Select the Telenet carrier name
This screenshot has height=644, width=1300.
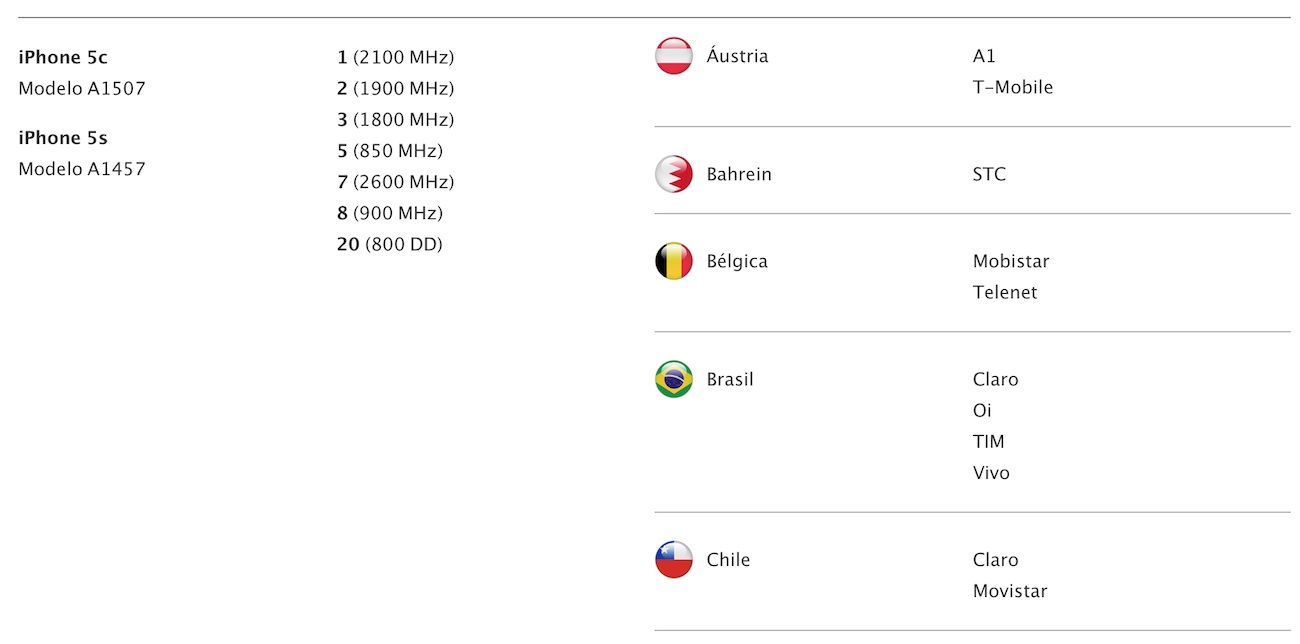tap(1005, 292)
